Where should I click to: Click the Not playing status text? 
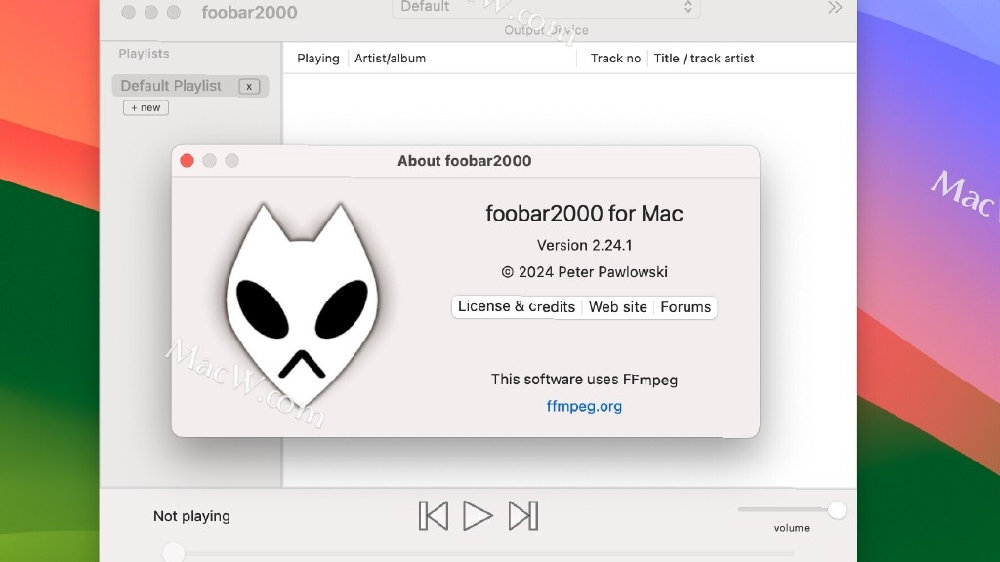[191, 516]
